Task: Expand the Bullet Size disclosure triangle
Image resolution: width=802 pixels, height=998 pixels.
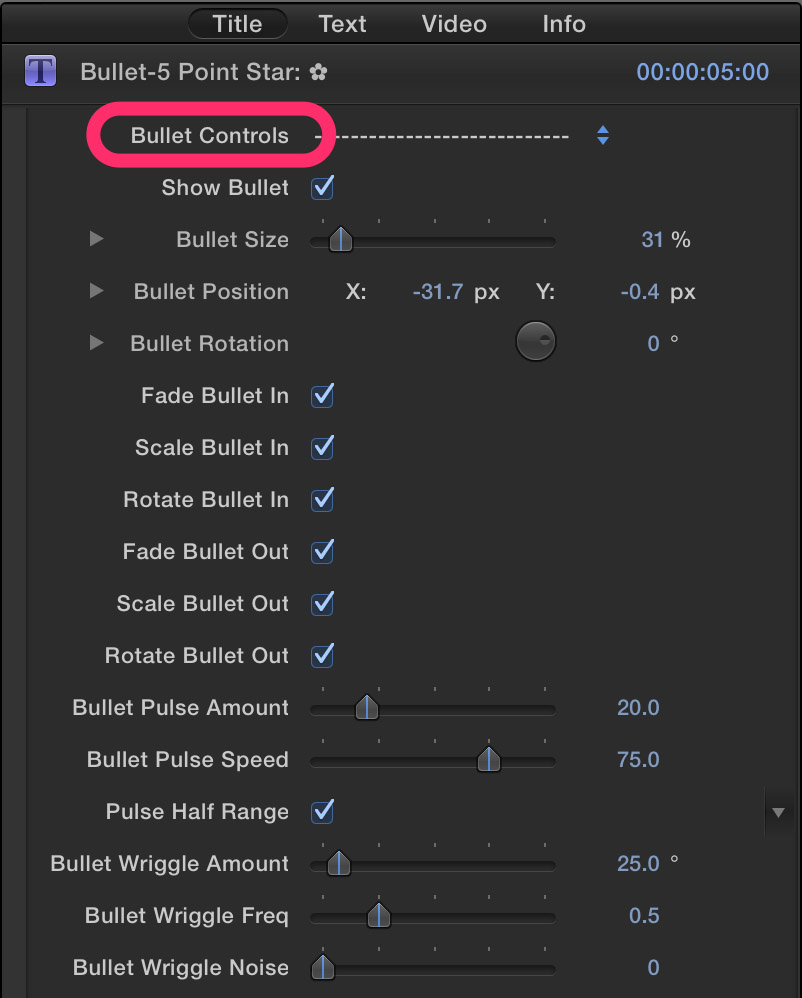Action: [96, 239]
